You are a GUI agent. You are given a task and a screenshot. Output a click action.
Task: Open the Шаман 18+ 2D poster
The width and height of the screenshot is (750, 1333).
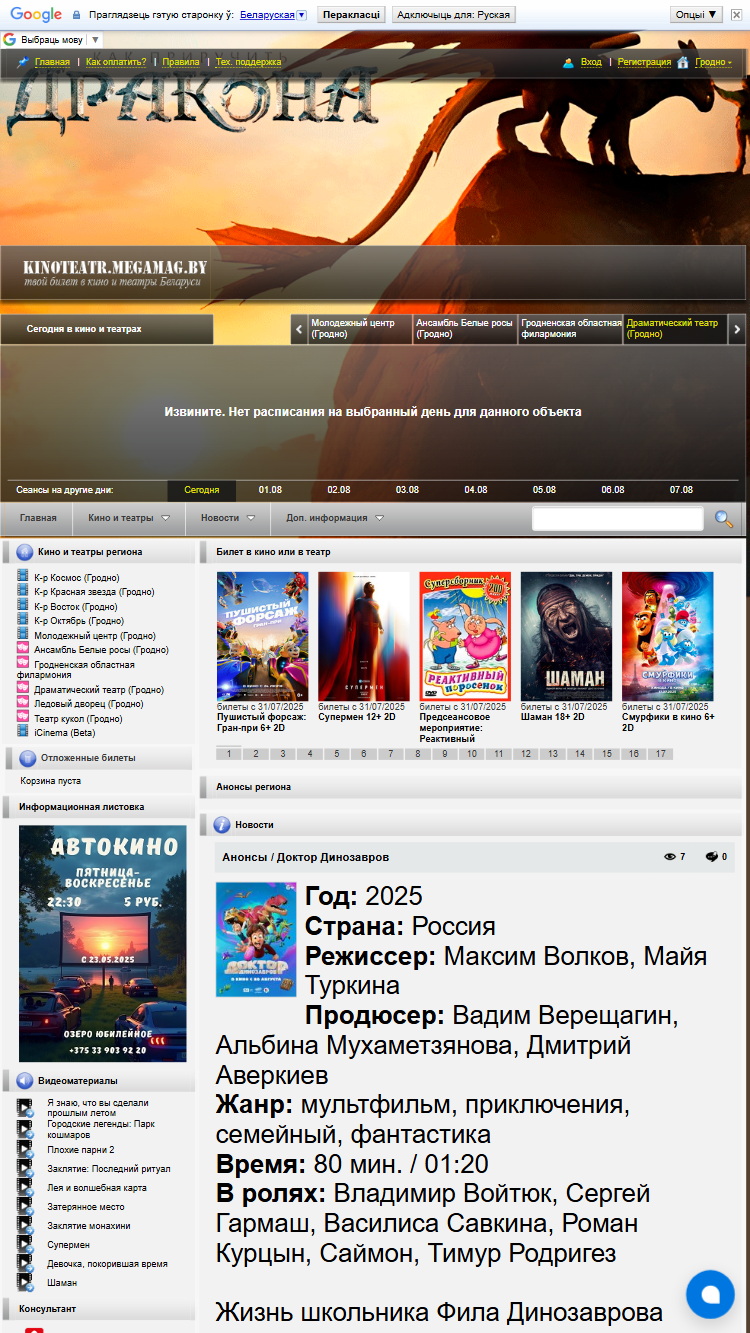(567, 636)
